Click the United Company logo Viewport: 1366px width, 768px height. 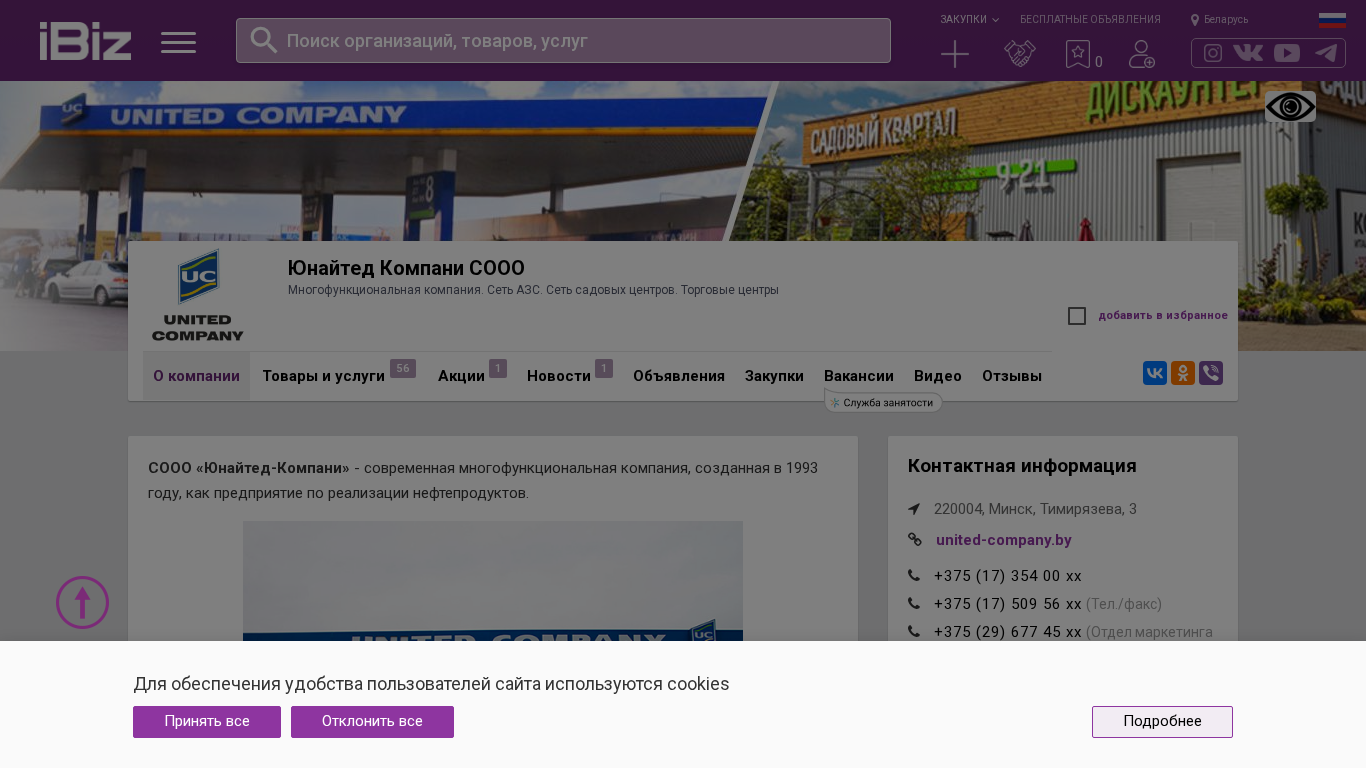(x=198, y=296)
